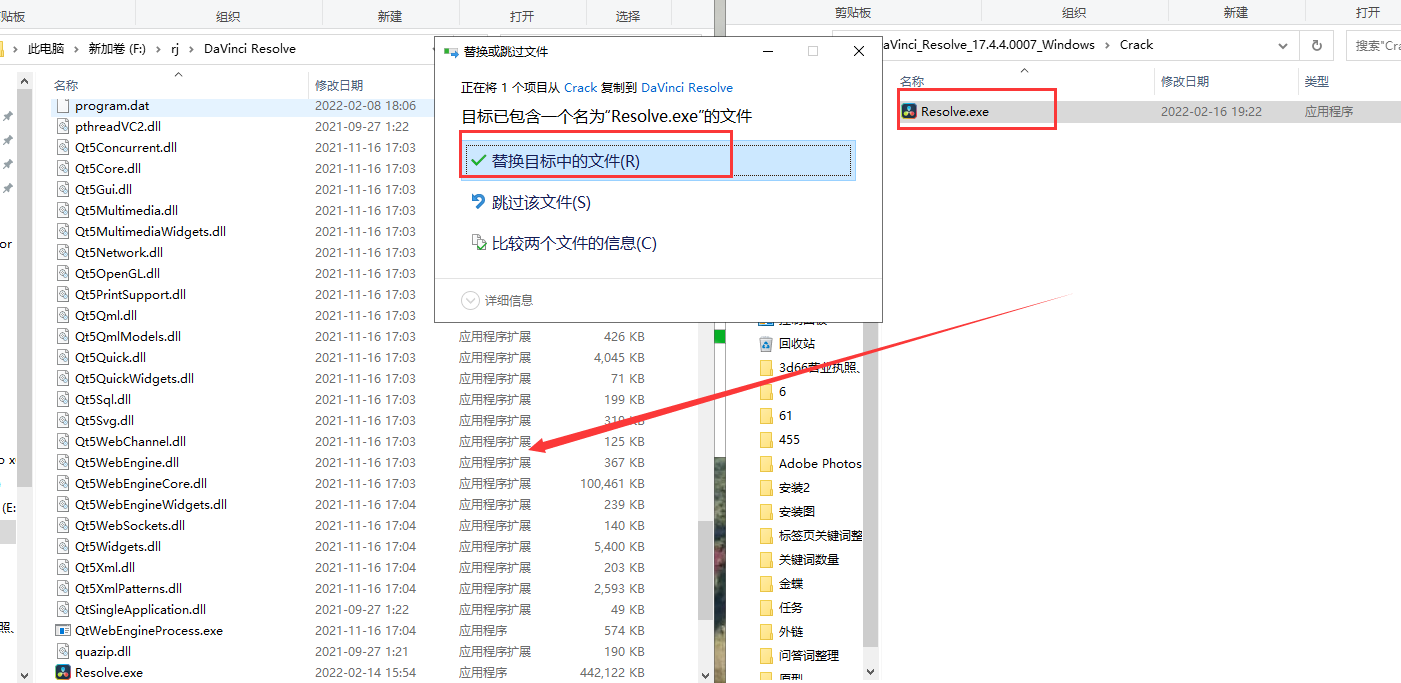Click the 搜索 search box in Crack window
Screen dimensions: 1401x683
click(1373, 46)
